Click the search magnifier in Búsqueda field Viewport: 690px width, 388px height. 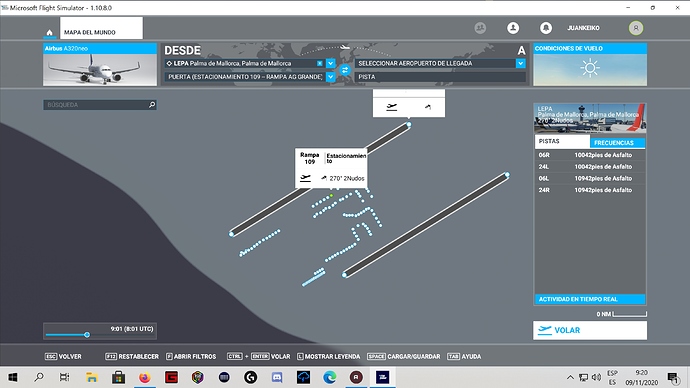(152, 105)
